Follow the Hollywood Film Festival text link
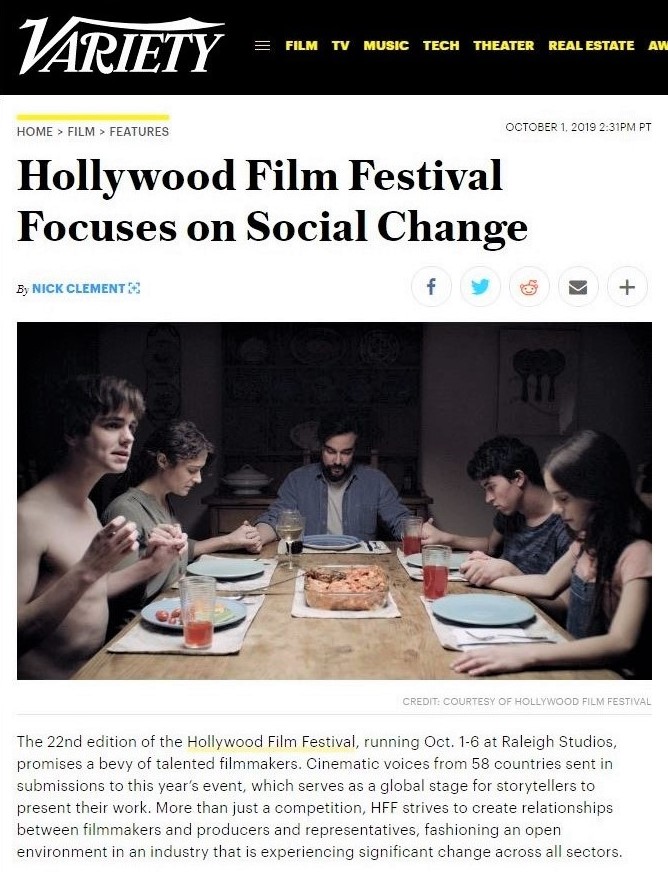 click(x=271, y=742)
